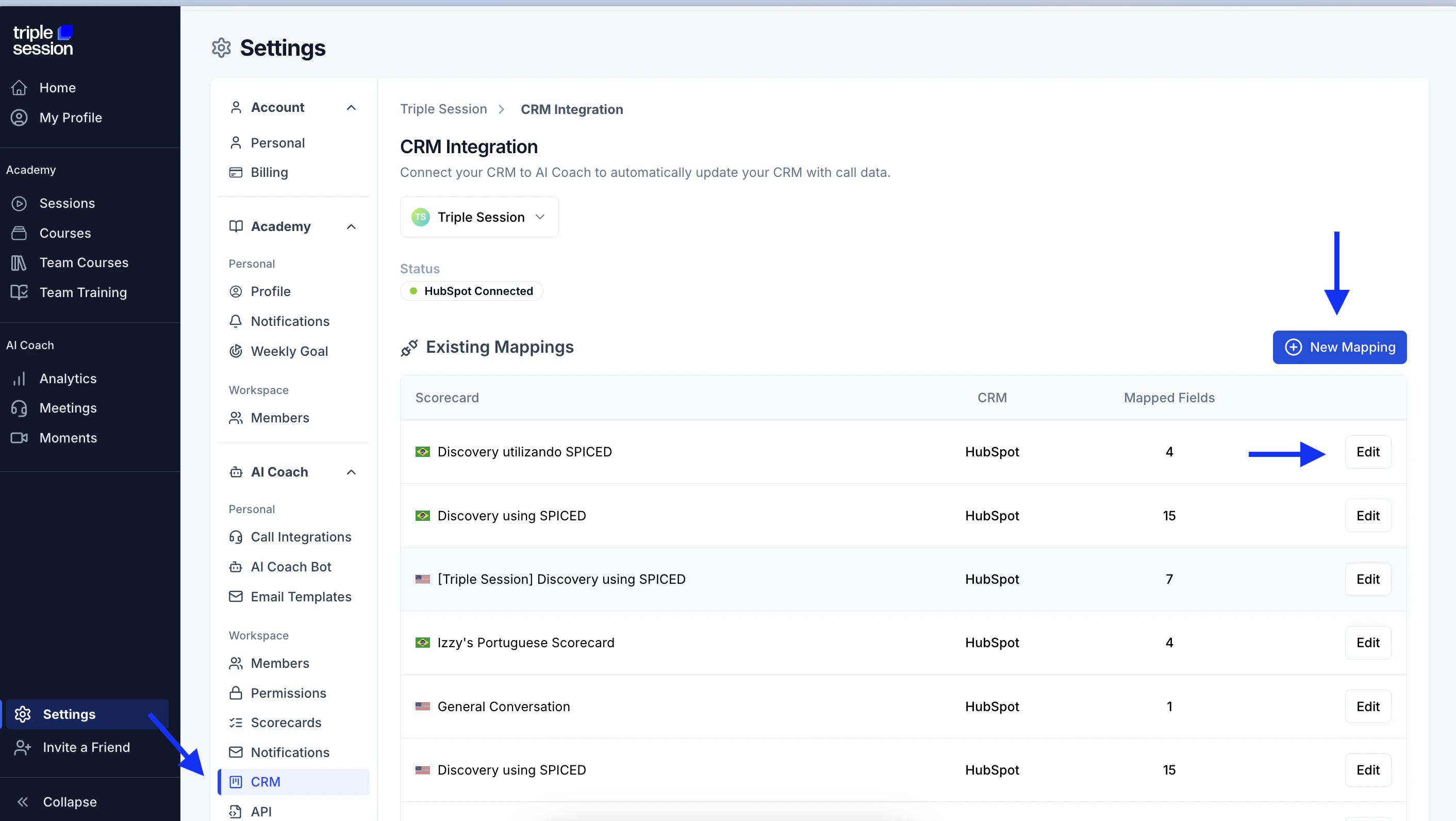The width and height of the screenshot is (1456, 821).
Task: Click the Invite a Friend person-plus icon
Action: click(x=23, y=747)
